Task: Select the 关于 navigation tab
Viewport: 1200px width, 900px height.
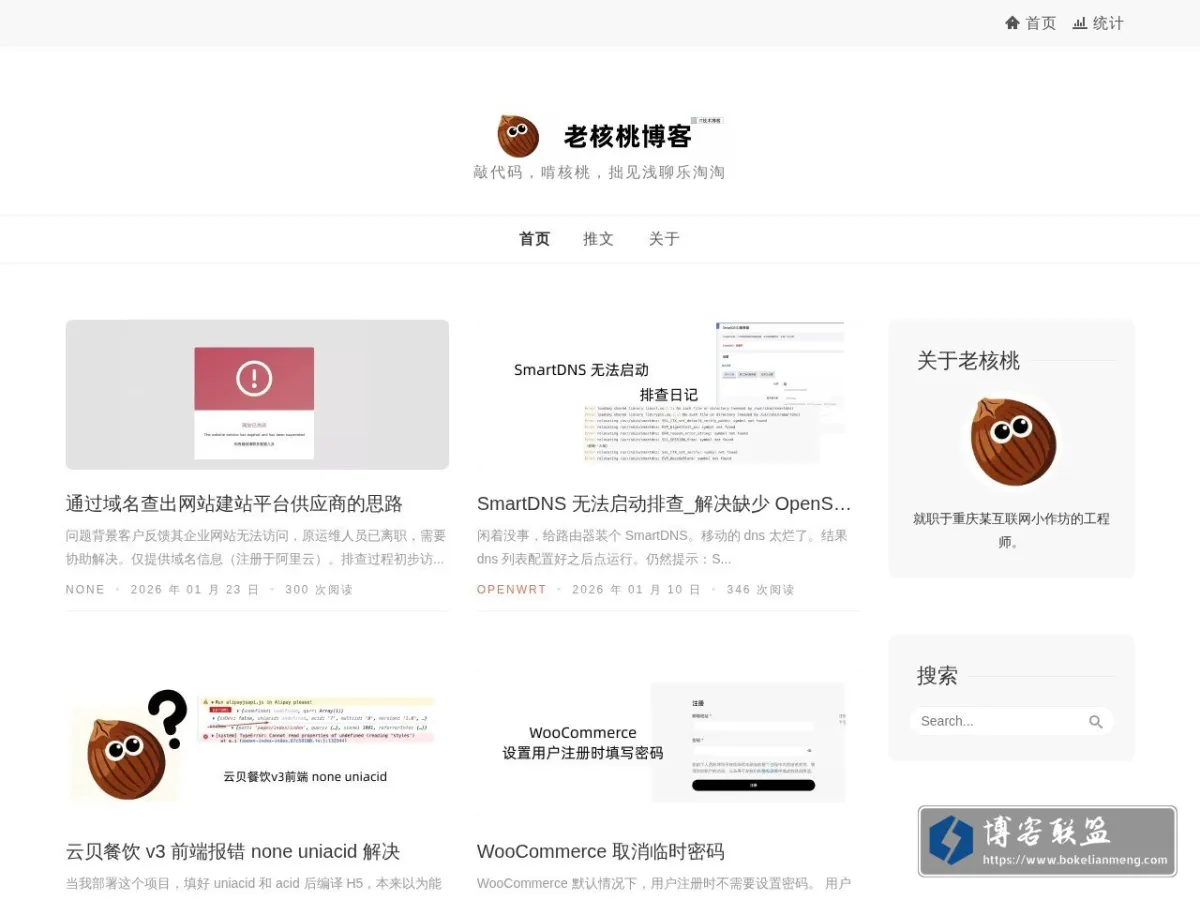Action: [664, 239]
